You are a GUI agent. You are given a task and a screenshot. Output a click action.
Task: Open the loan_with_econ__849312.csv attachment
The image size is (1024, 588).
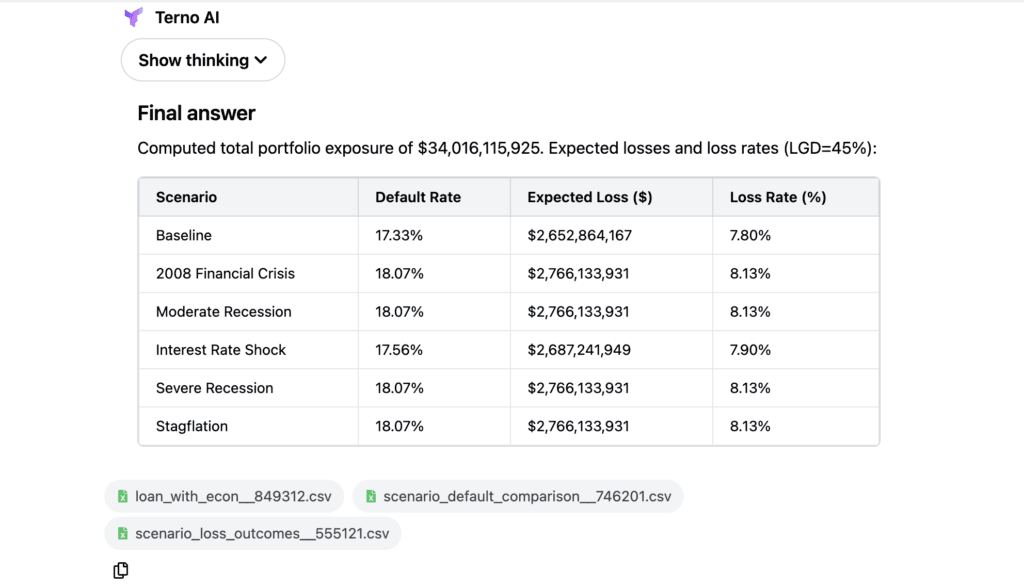coord(234,496)
